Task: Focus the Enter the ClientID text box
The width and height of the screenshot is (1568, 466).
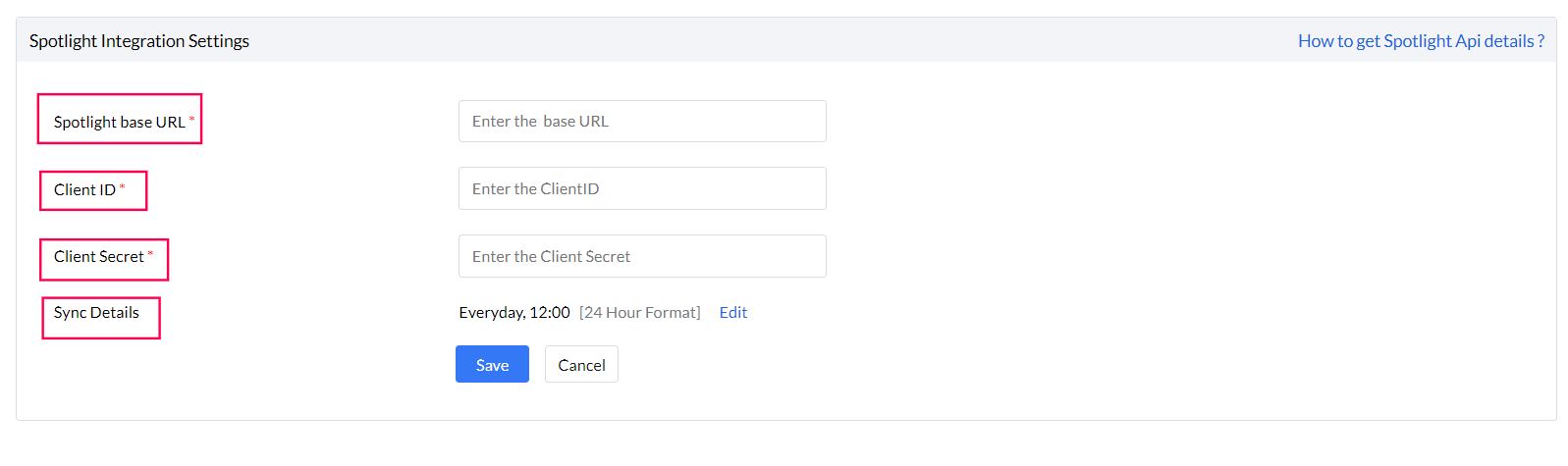Action: click(x=642, y=188)
